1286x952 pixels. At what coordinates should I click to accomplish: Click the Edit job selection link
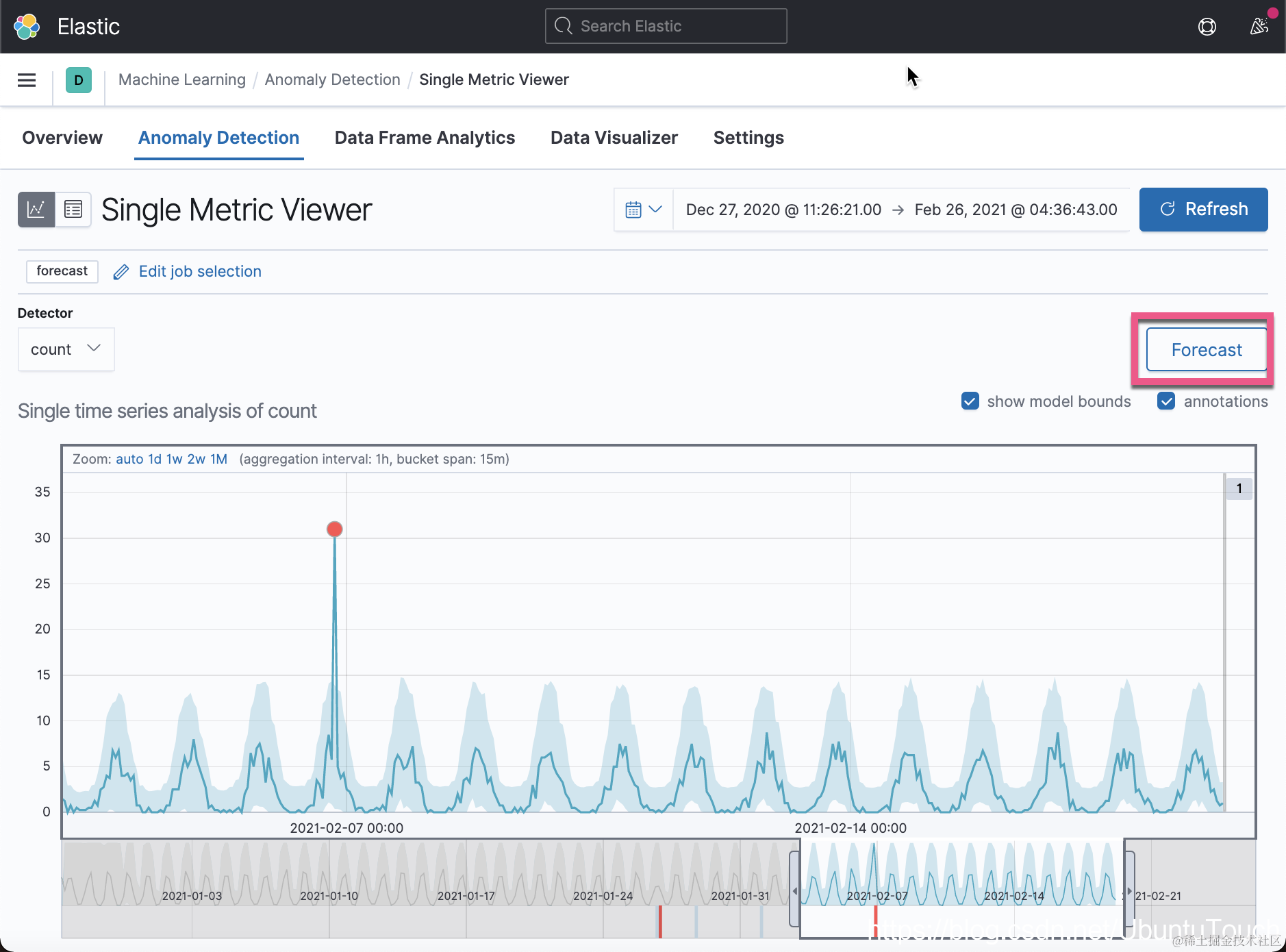[200, 271]
